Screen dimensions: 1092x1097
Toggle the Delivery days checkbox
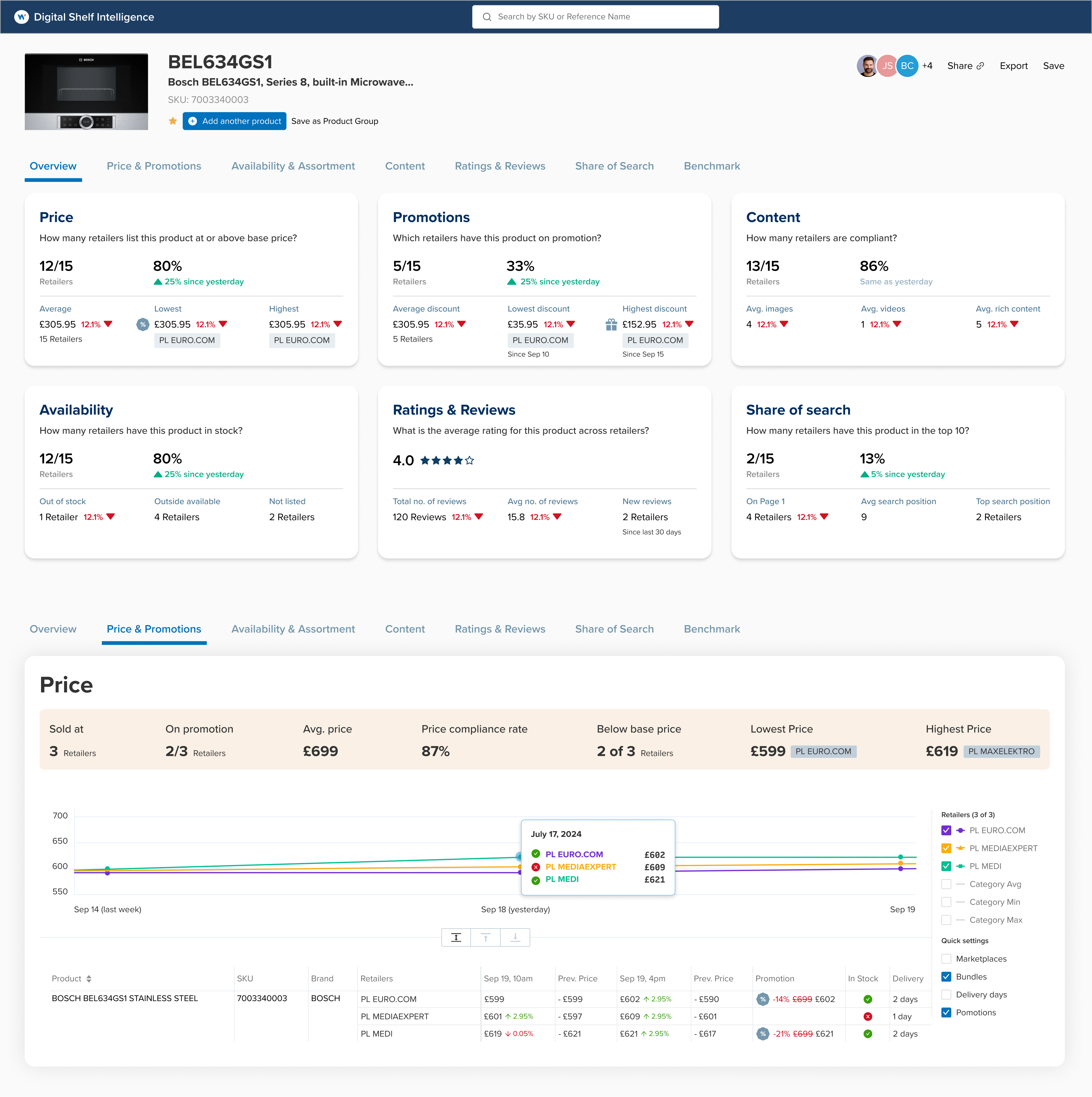(946, 994)
